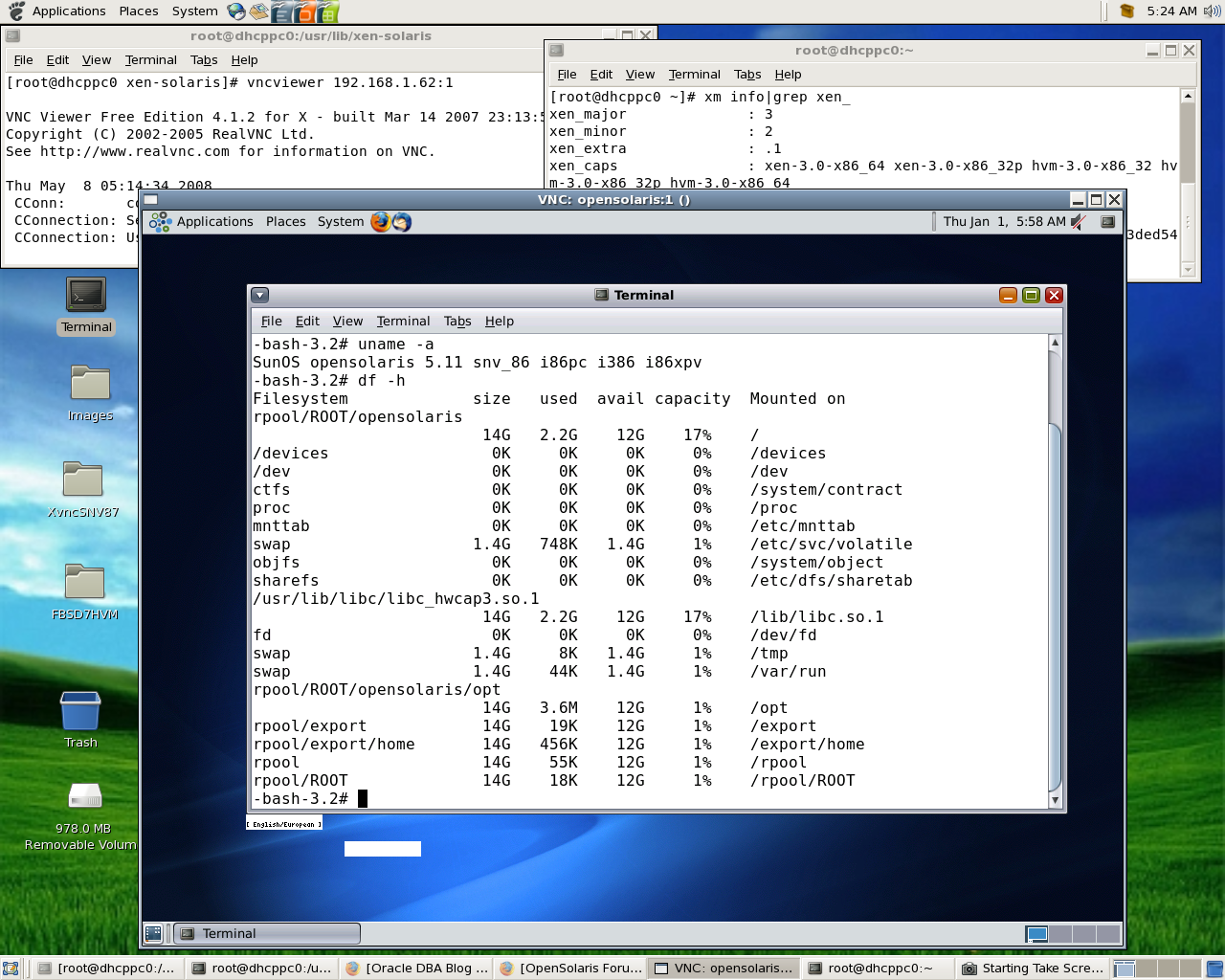
Task: Open Terminal menu in xen-solaris terminal window
Action: pyautogui.click(x=151, y=60)
